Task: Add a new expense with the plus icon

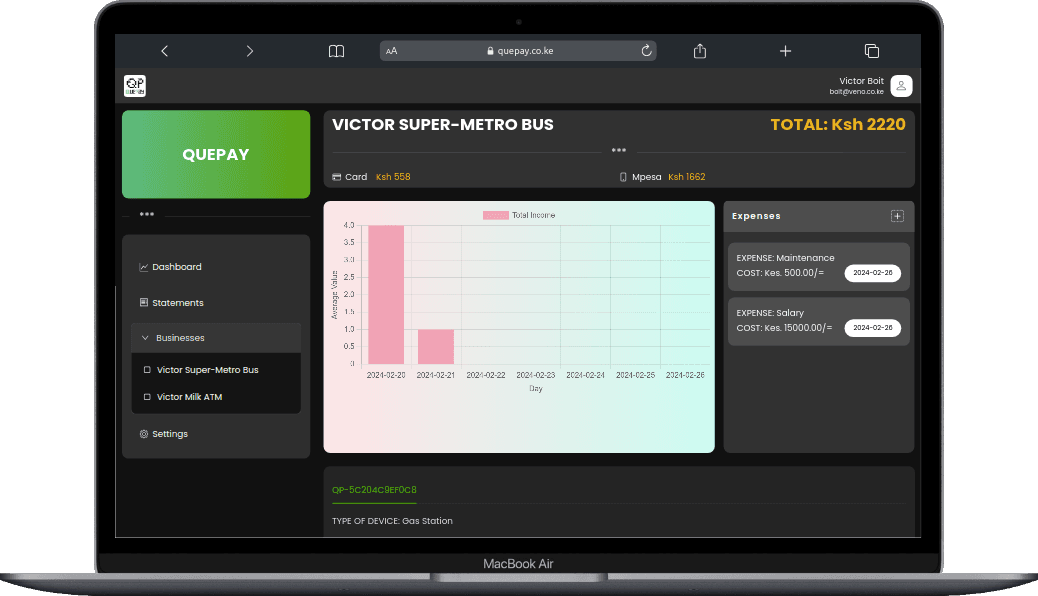Action: [898, 216]
